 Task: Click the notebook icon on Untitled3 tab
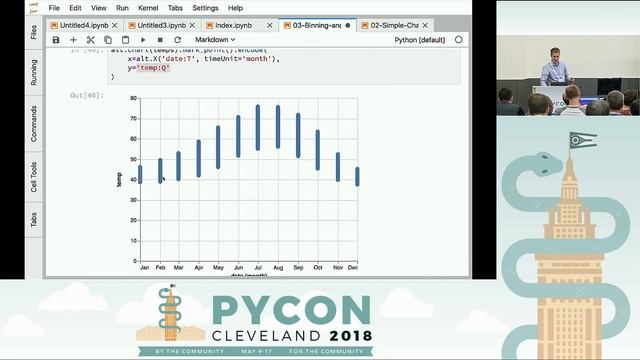coord(132,25)
